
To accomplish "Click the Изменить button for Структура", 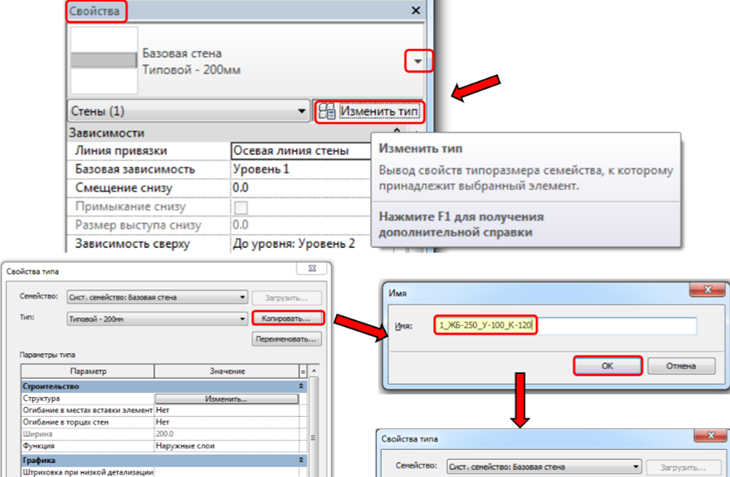I will (226, 399).
